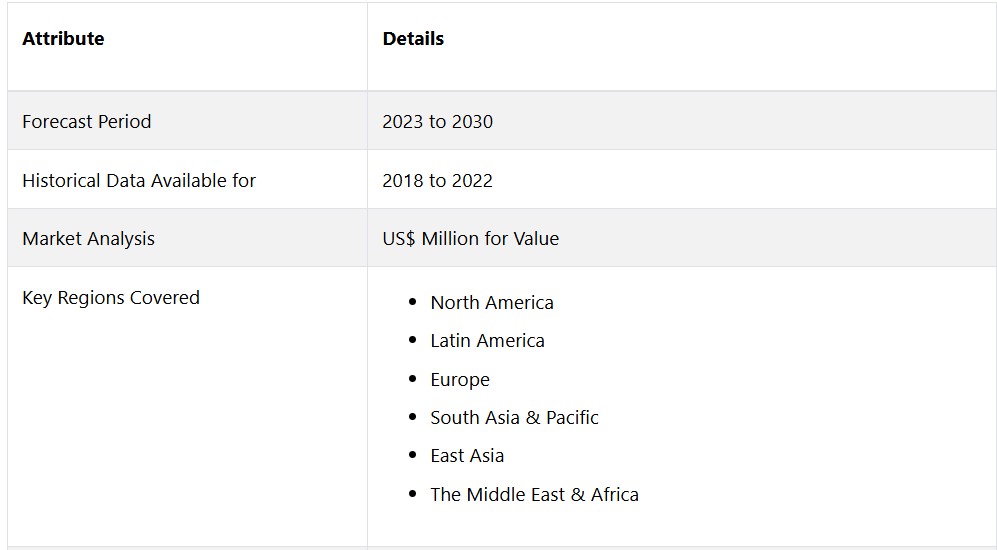The image size is (997, 550).
Task: Click bullet point beside Latin America
Action: pos(413,340)
